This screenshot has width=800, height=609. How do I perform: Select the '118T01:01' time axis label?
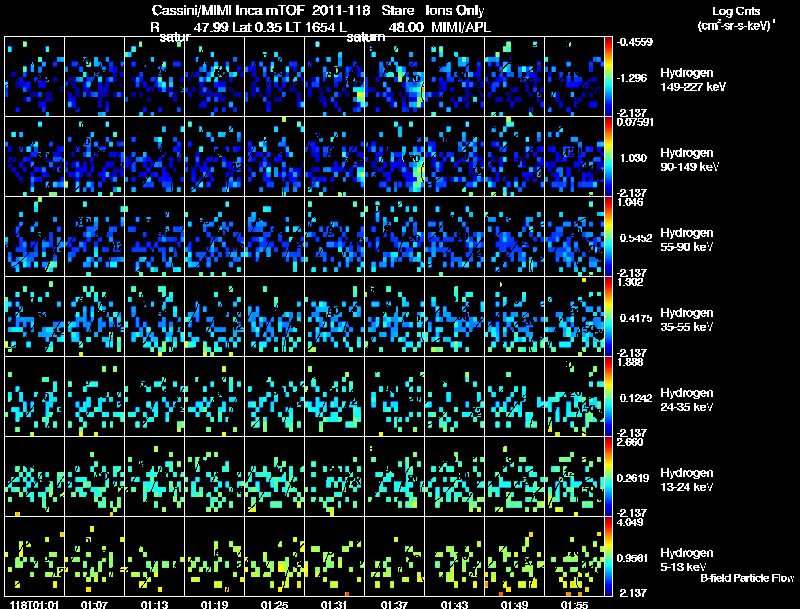click(35, 604)
